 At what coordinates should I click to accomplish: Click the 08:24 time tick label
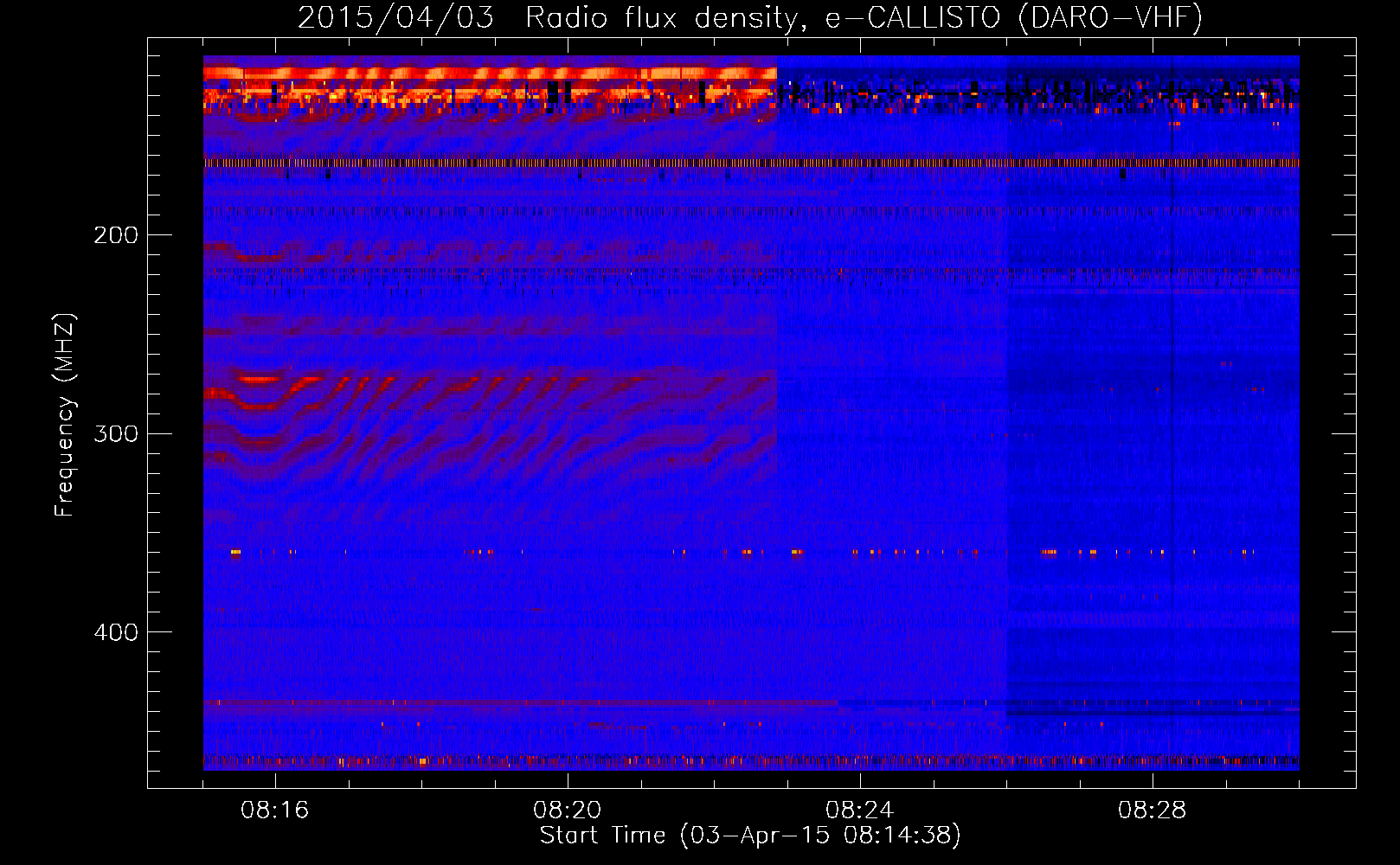(x=860, y=811)
